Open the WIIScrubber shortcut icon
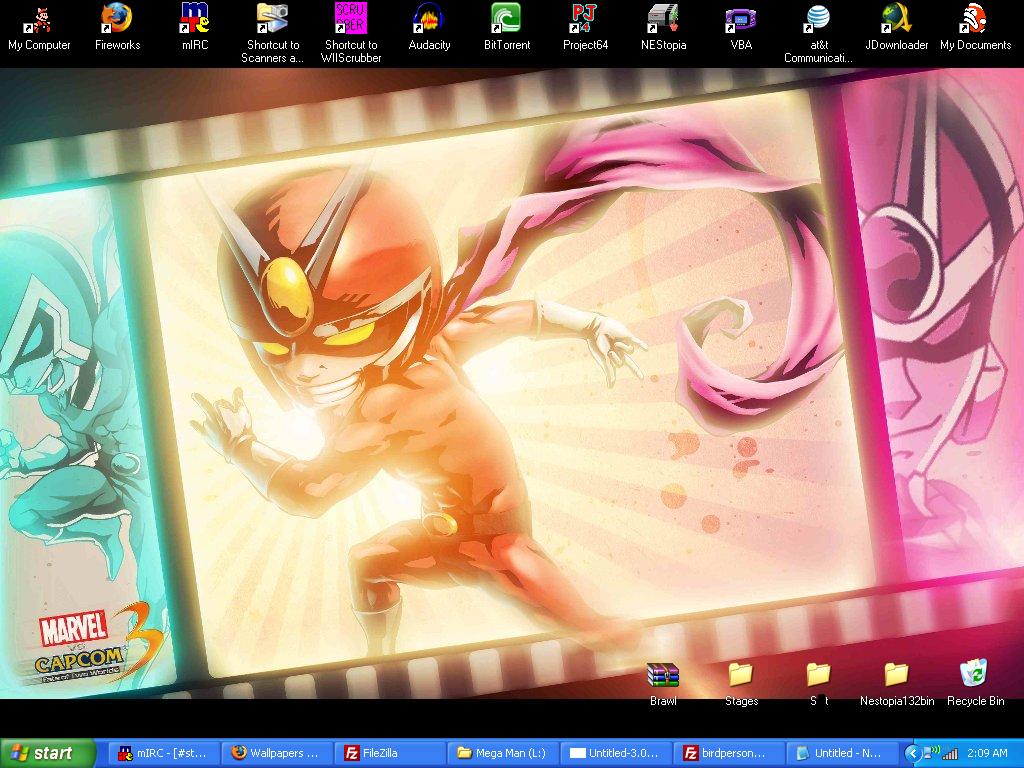This screenshot has width=1024, height=768. click(350, 19)
